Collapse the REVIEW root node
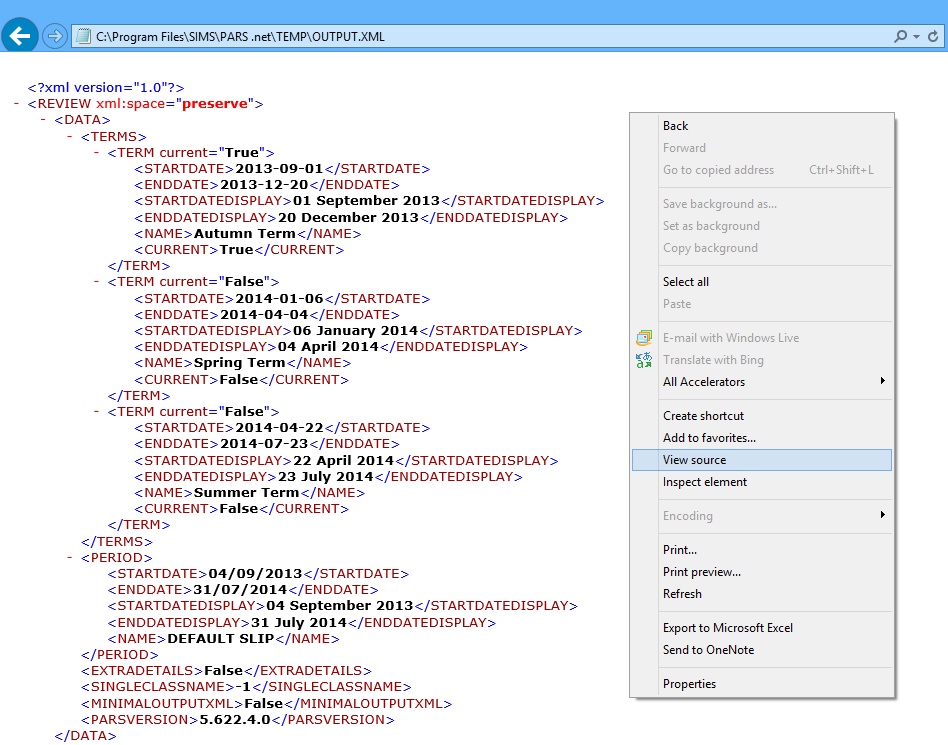The image size is (948, 745). tap(16, 103)
